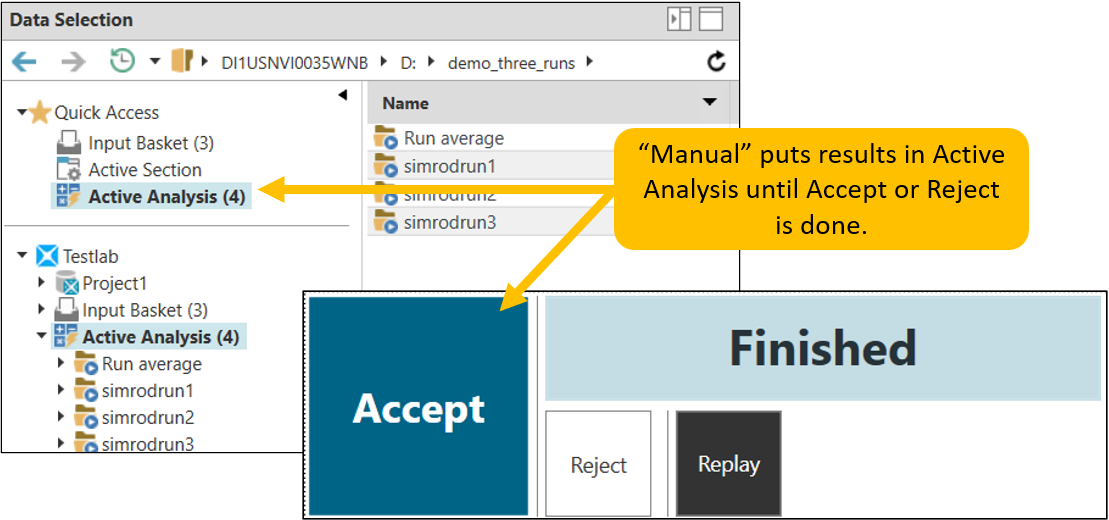Select Active Analysis (4) in Quick Access
Image resolution: width=1109 pixels, height=520 pixels.
[x=166, y=197]
